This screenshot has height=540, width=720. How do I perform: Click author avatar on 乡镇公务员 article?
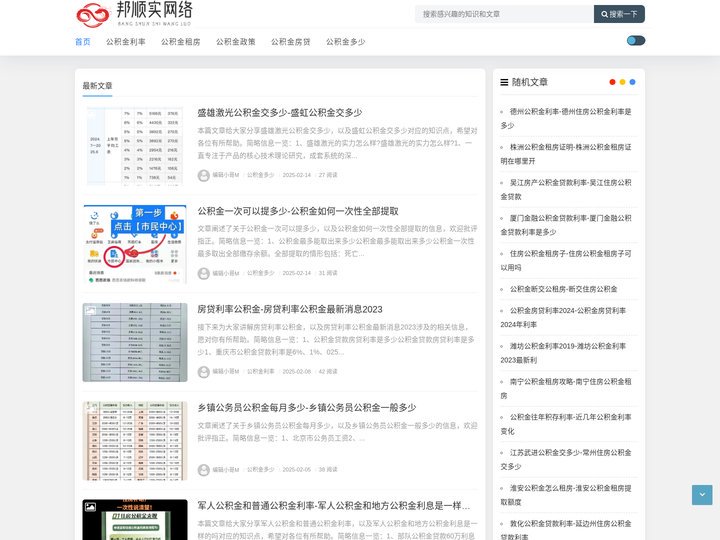point(203,470)
